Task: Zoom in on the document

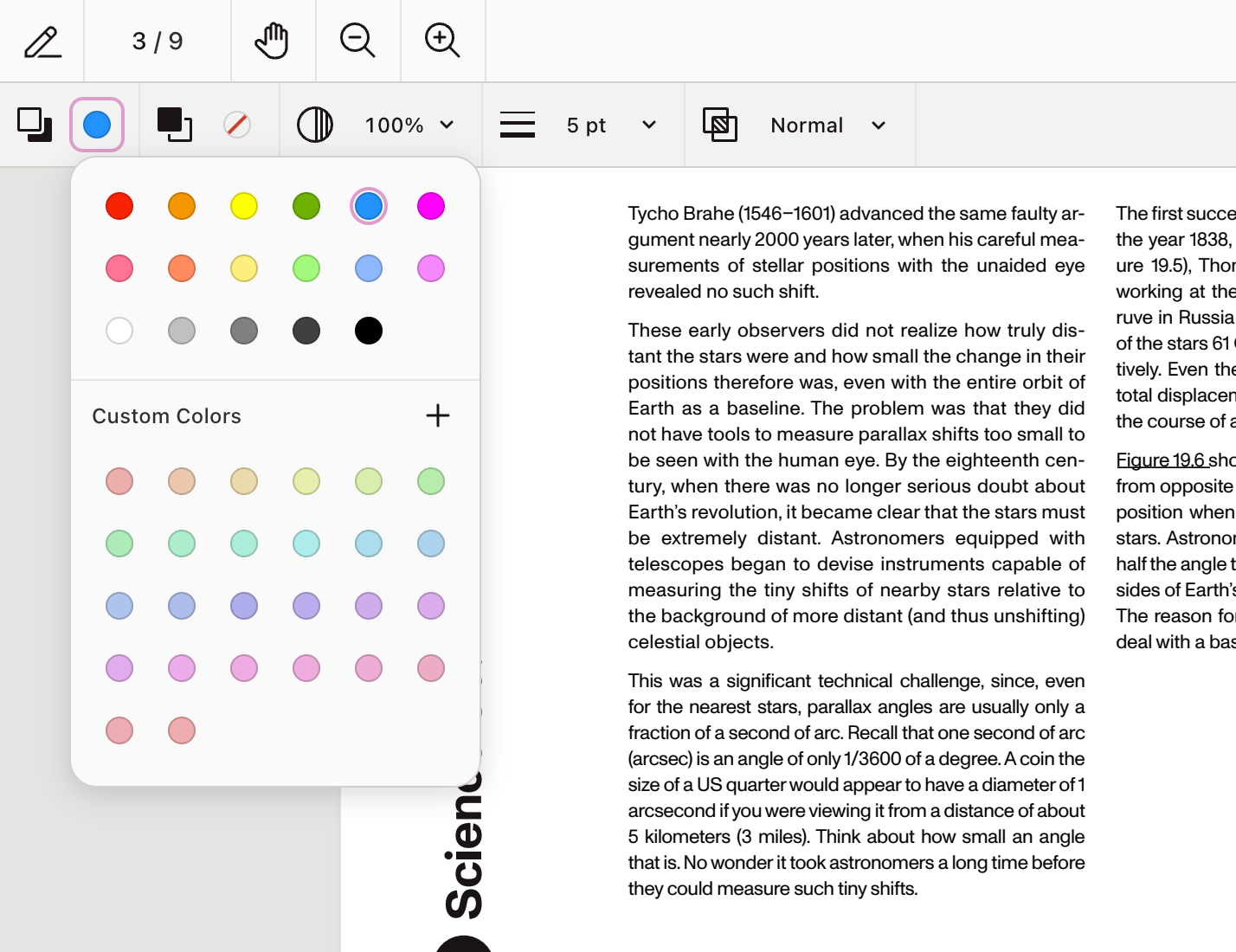Action: click(x=442, y=40)
